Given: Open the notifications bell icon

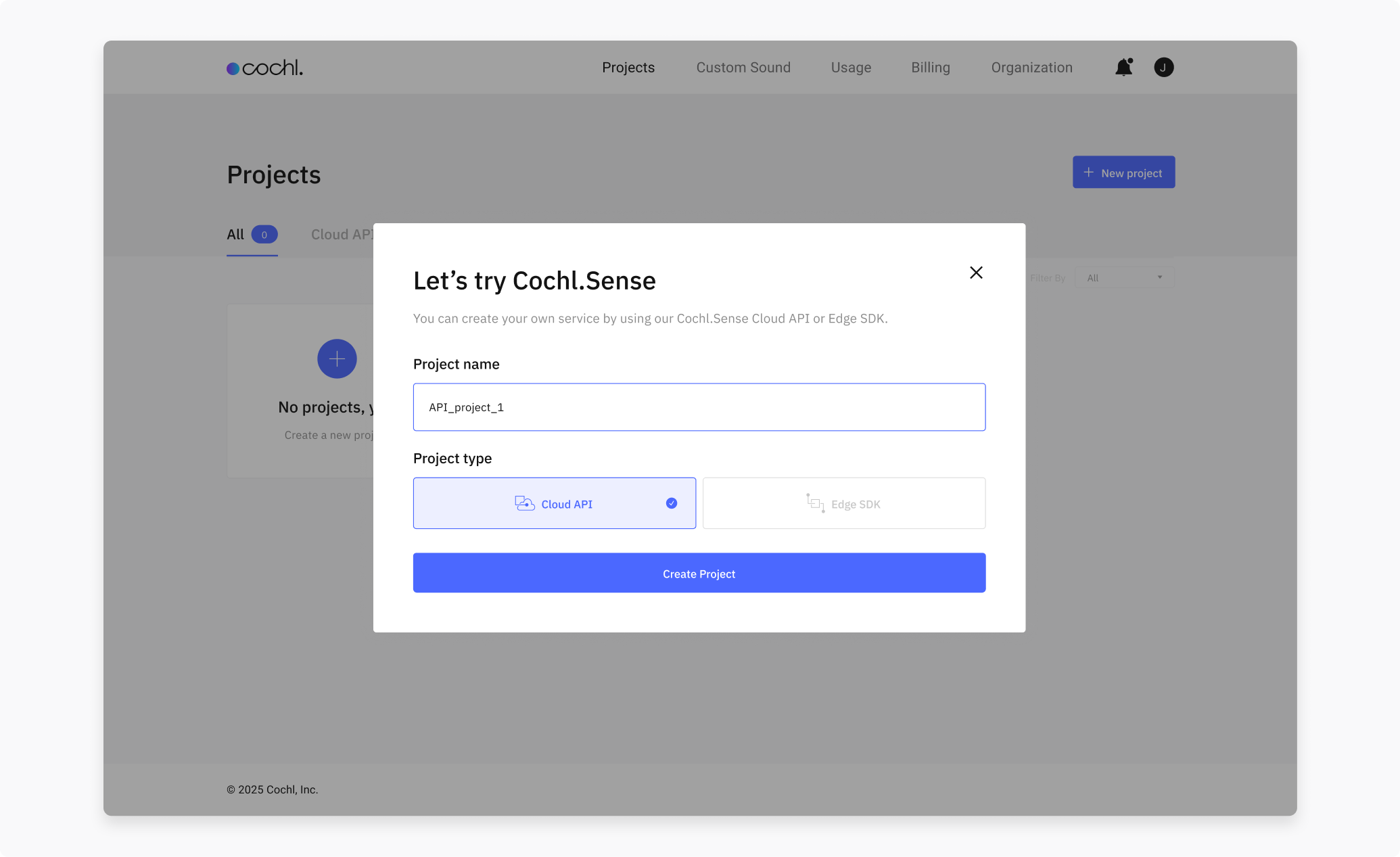Looking at the screenshot, I should [1124, 67].
